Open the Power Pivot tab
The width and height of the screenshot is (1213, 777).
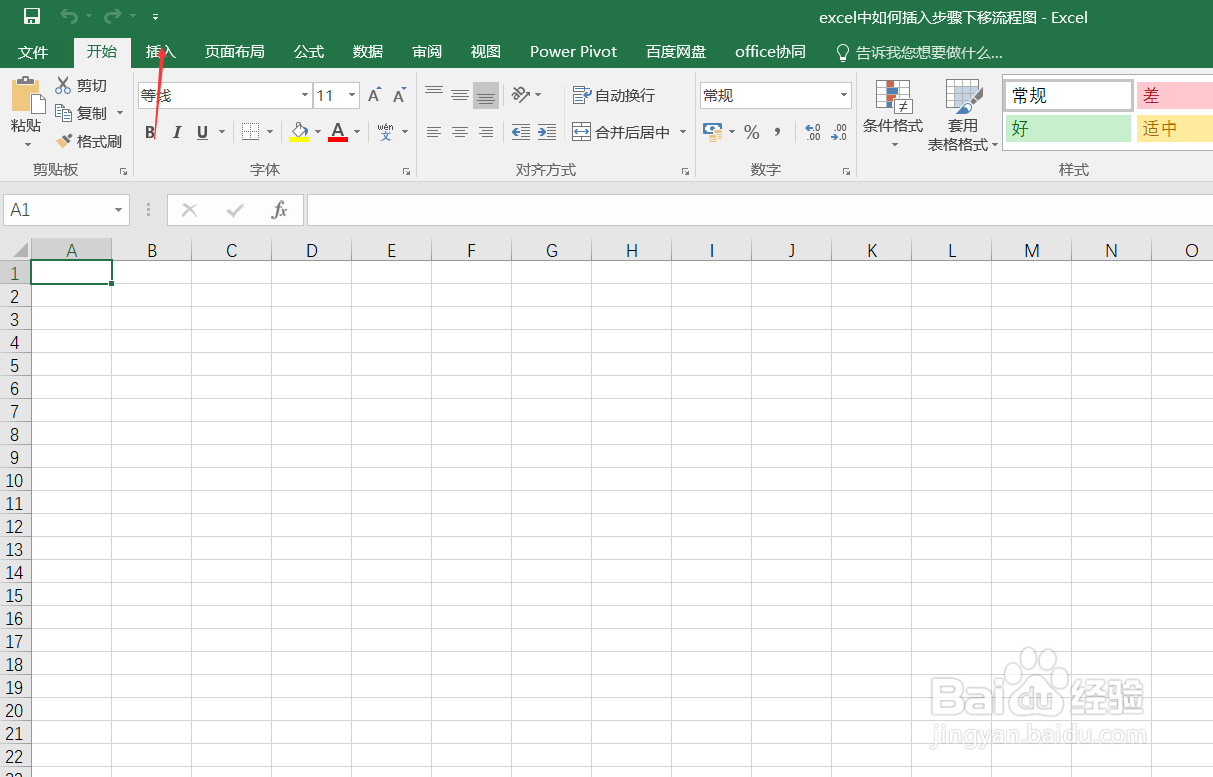click(x=573, y=52)
